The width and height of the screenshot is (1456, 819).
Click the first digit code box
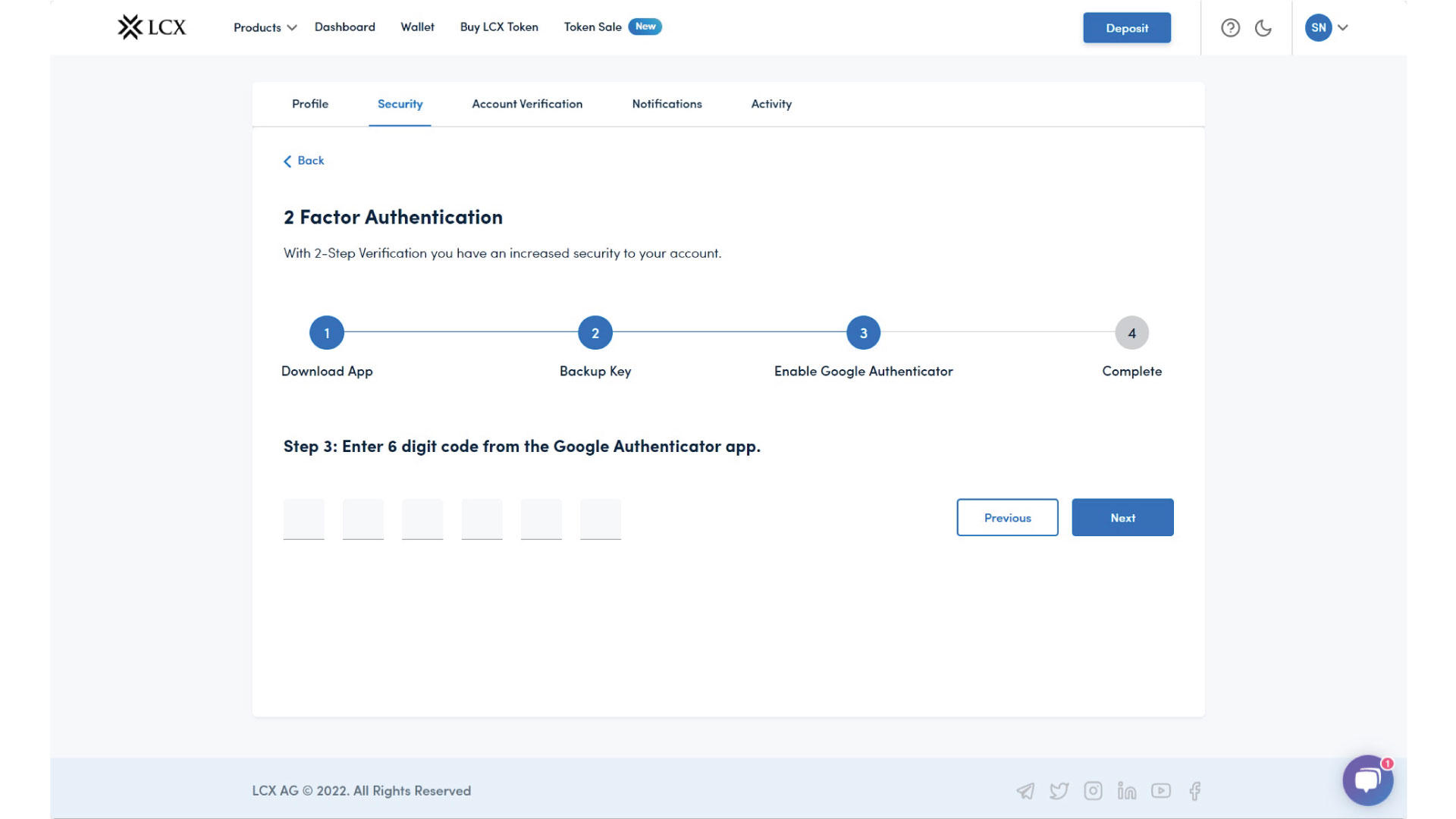point(304,519)
